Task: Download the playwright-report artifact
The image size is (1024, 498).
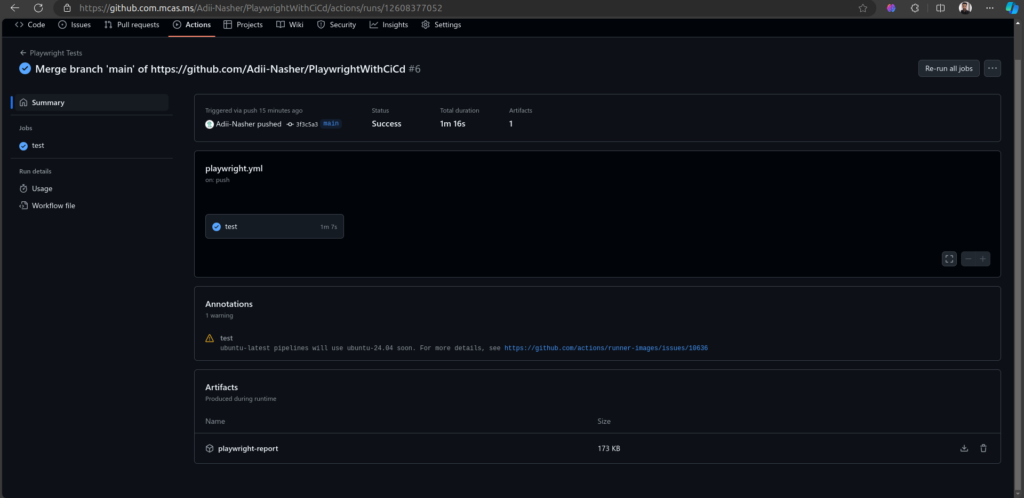Action: tap(964, 448)
